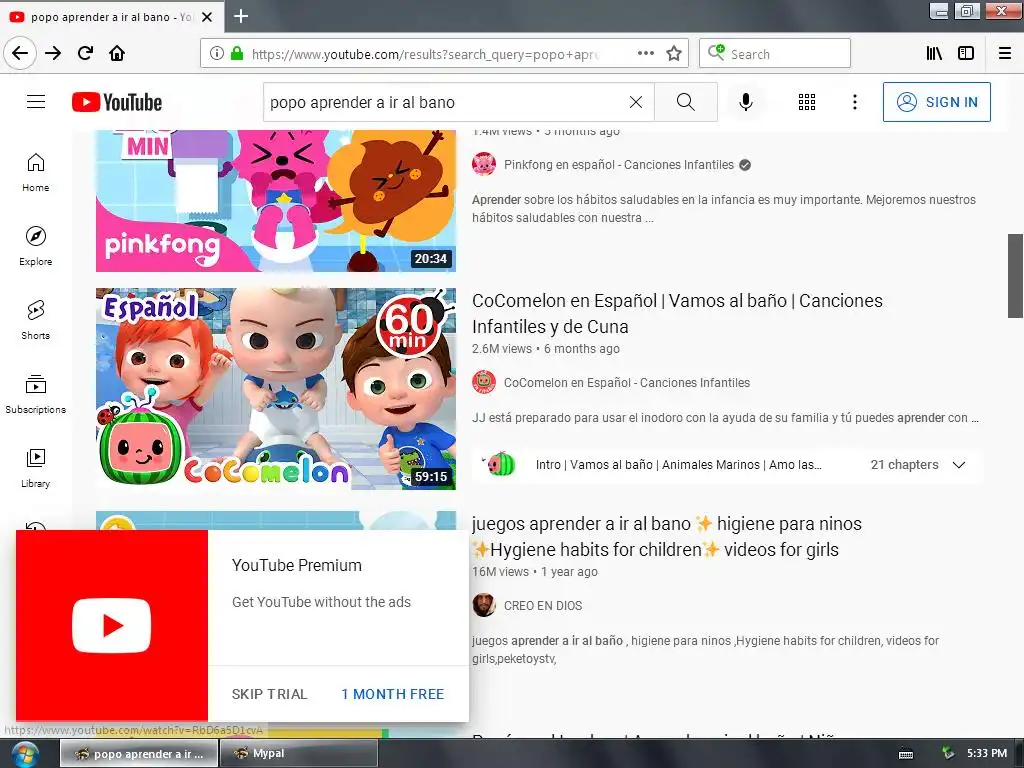
Task: Click the red YouTube Premium logo image
Action: tap(112, 626)
